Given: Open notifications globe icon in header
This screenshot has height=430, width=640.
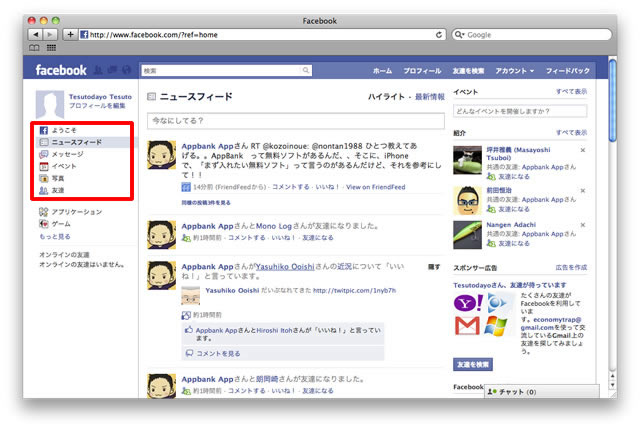Looking at the screenshot, I should coord(127,70).
